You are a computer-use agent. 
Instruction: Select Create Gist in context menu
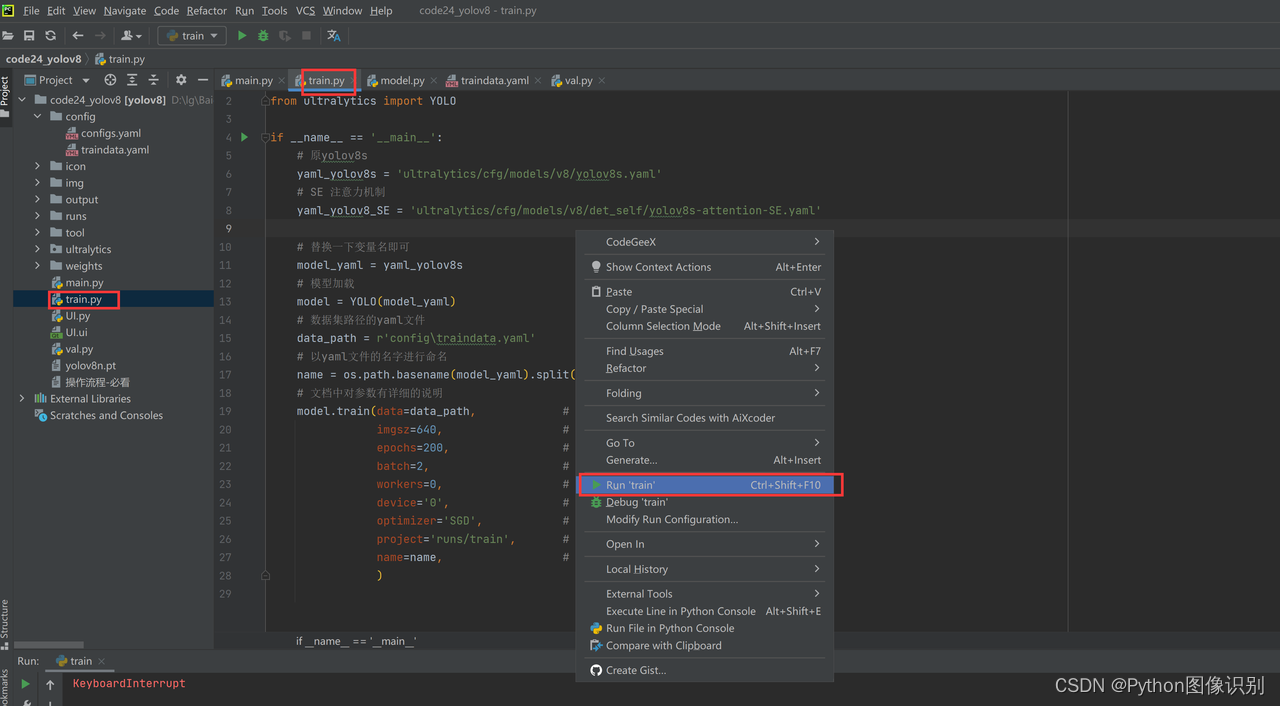click(x=705, y=670)
